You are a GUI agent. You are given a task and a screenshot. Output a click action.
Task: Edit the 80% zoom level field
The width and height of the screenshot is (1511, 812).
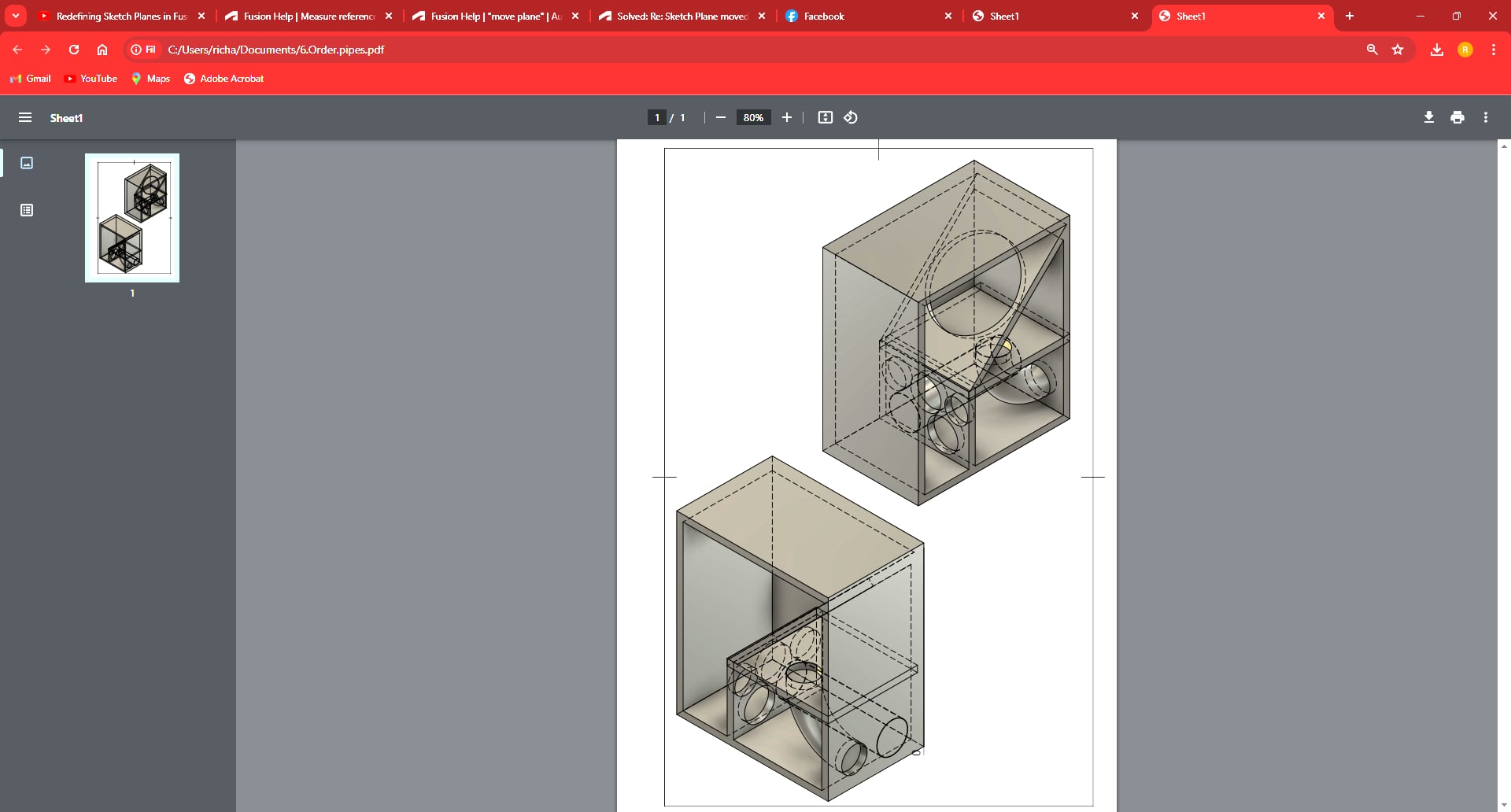point(753,117)
